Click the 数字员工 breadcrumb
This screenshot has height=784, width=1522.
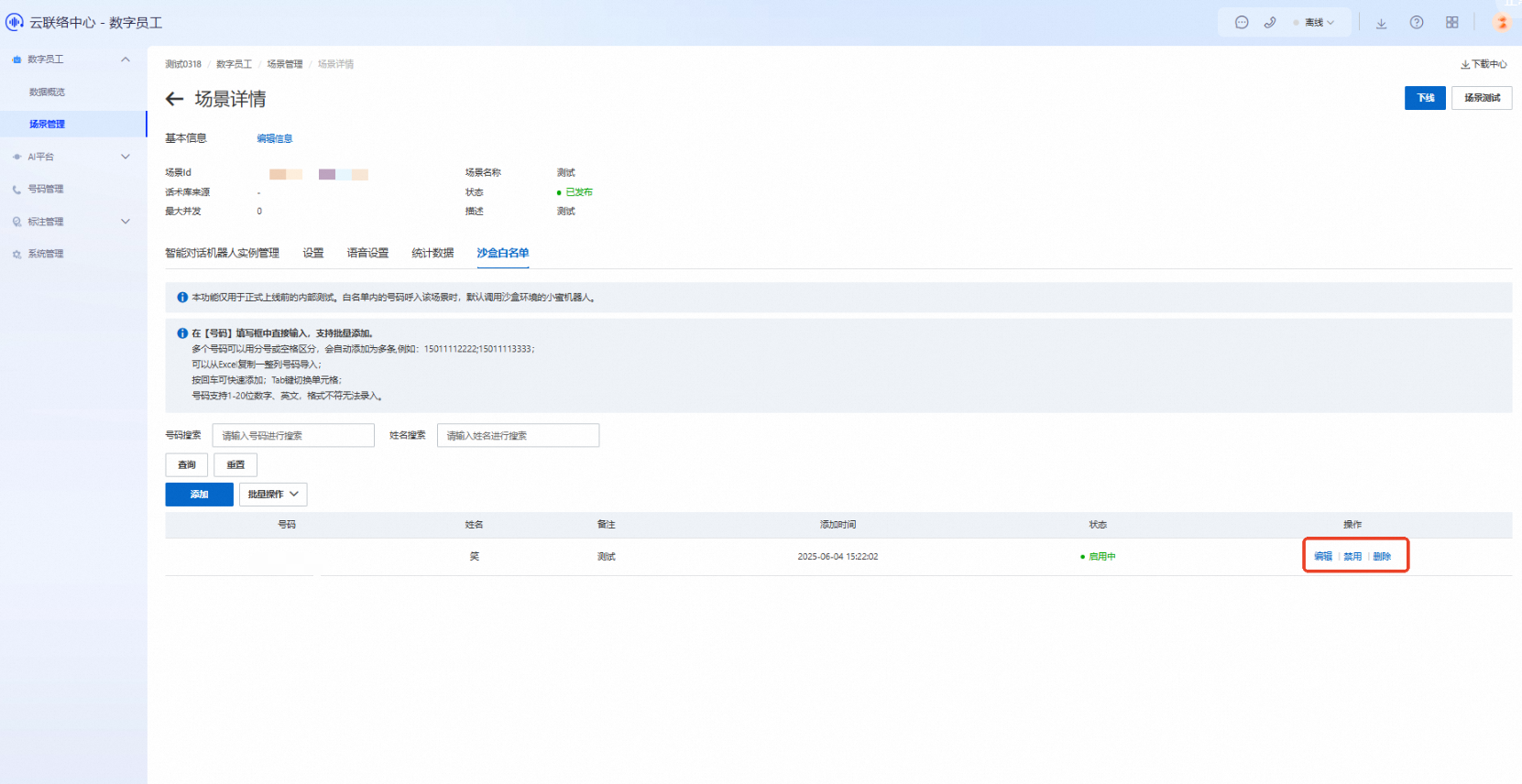coord(234,64)
